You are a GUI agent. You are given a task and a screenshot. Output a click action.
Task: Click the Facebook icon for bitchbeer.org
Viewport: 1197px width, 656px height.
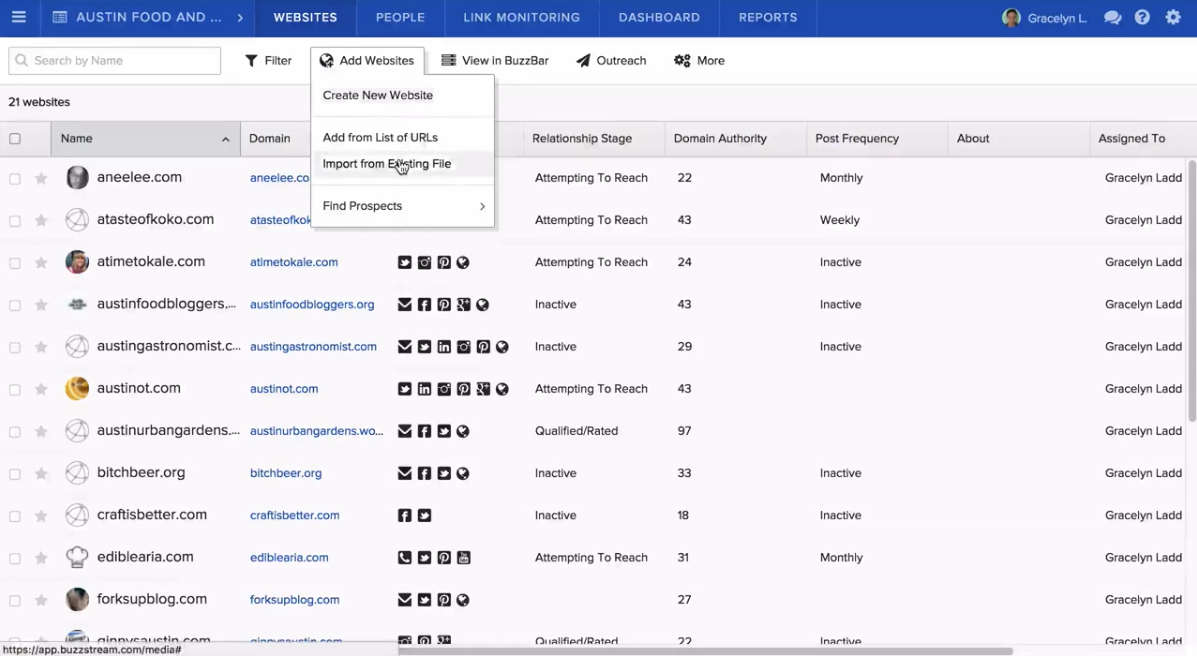pos(424,473)
